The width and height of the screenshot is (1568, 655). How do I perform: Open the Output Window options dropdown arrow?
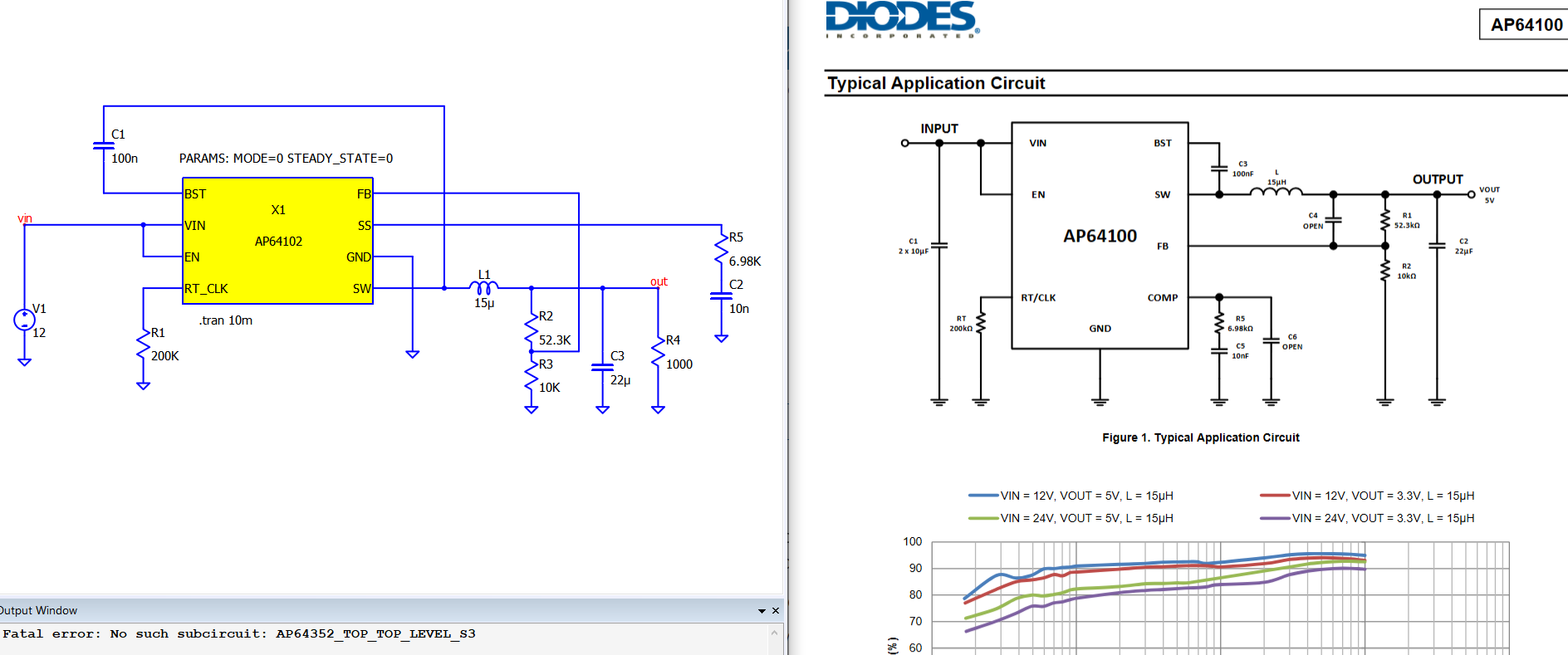tap(762, 611)
